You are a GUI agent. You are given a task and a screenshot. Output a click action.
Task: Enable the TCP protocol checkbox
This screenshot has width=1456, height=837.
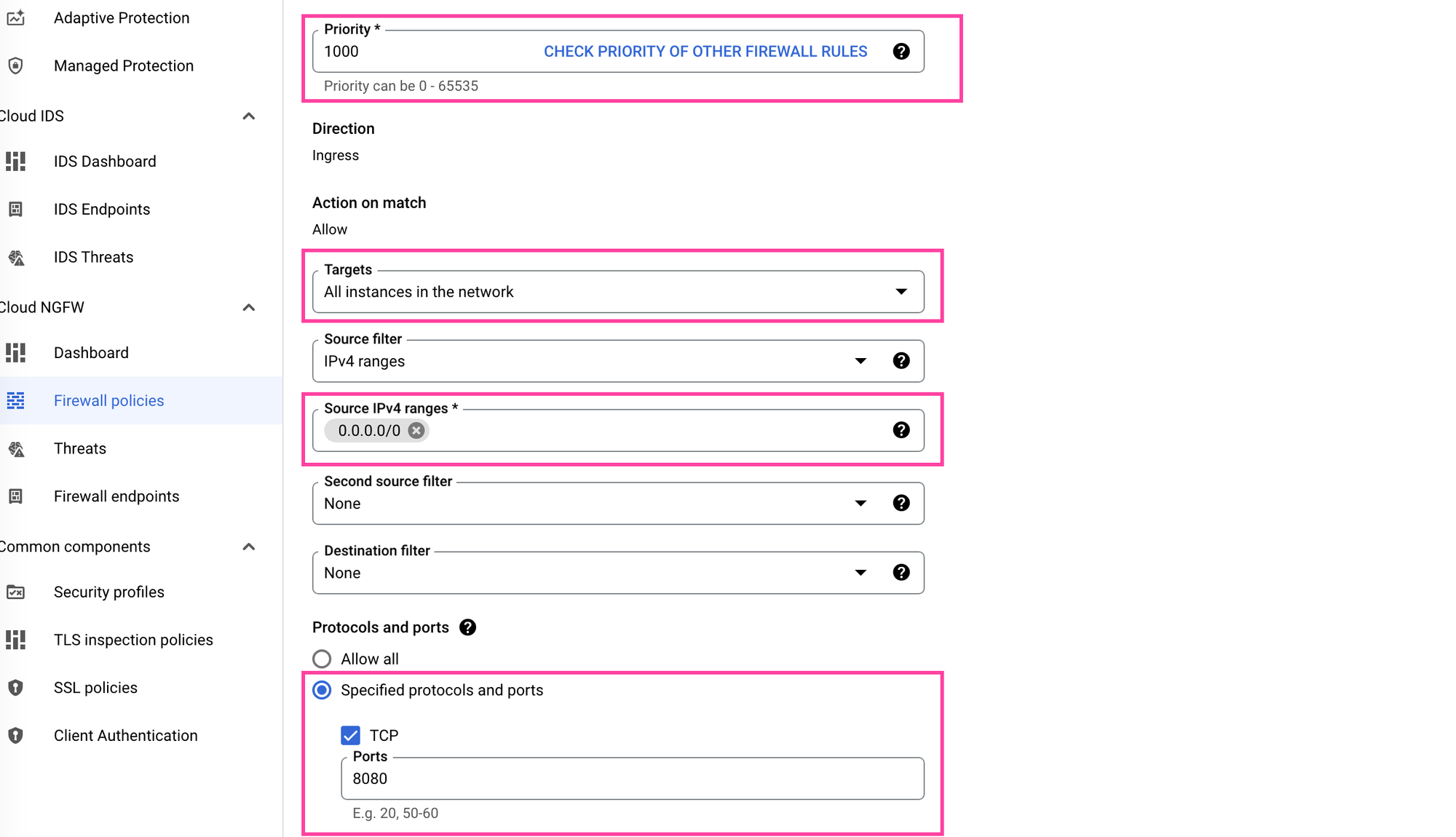350,735
